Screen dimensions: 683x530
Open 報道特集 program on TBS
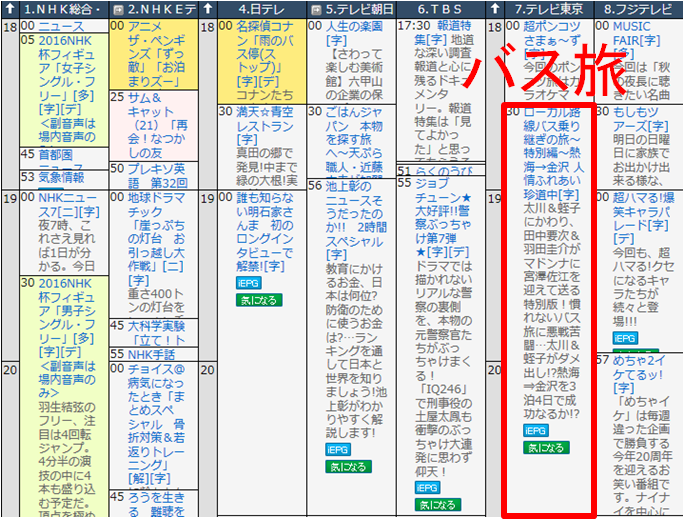(x=443, y=33)
